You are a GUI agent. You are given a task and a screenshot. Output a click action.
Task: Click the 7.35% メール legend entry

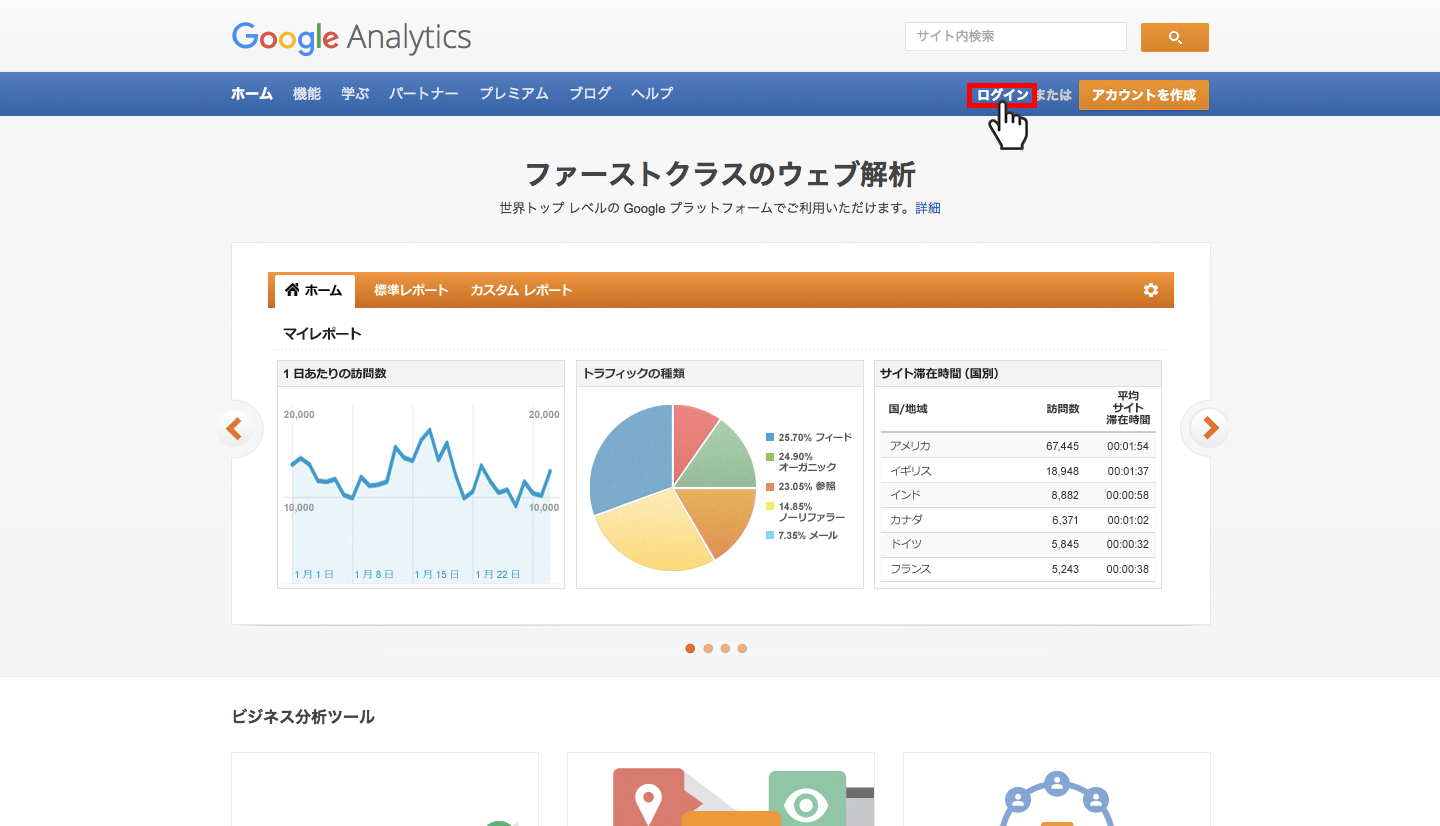point(802,536)
